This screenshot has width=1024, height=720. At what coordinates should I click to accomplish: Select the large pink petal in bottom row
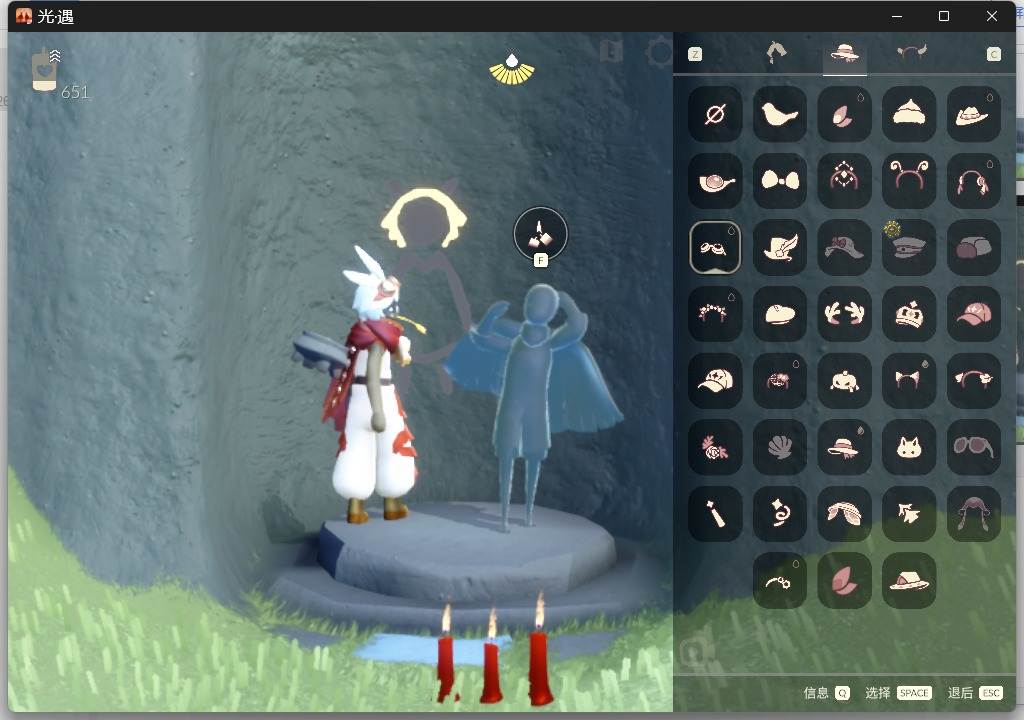844,580
